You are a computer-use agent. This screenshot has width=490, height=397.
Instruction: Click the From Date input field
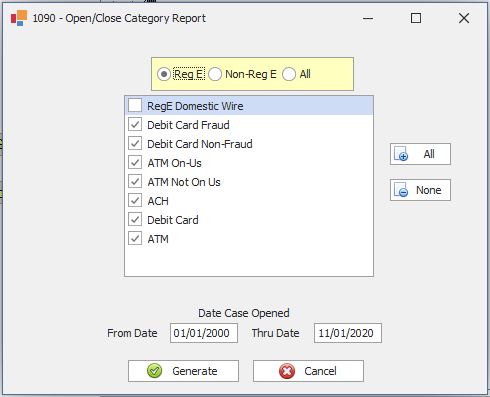(x=204, y=333)
